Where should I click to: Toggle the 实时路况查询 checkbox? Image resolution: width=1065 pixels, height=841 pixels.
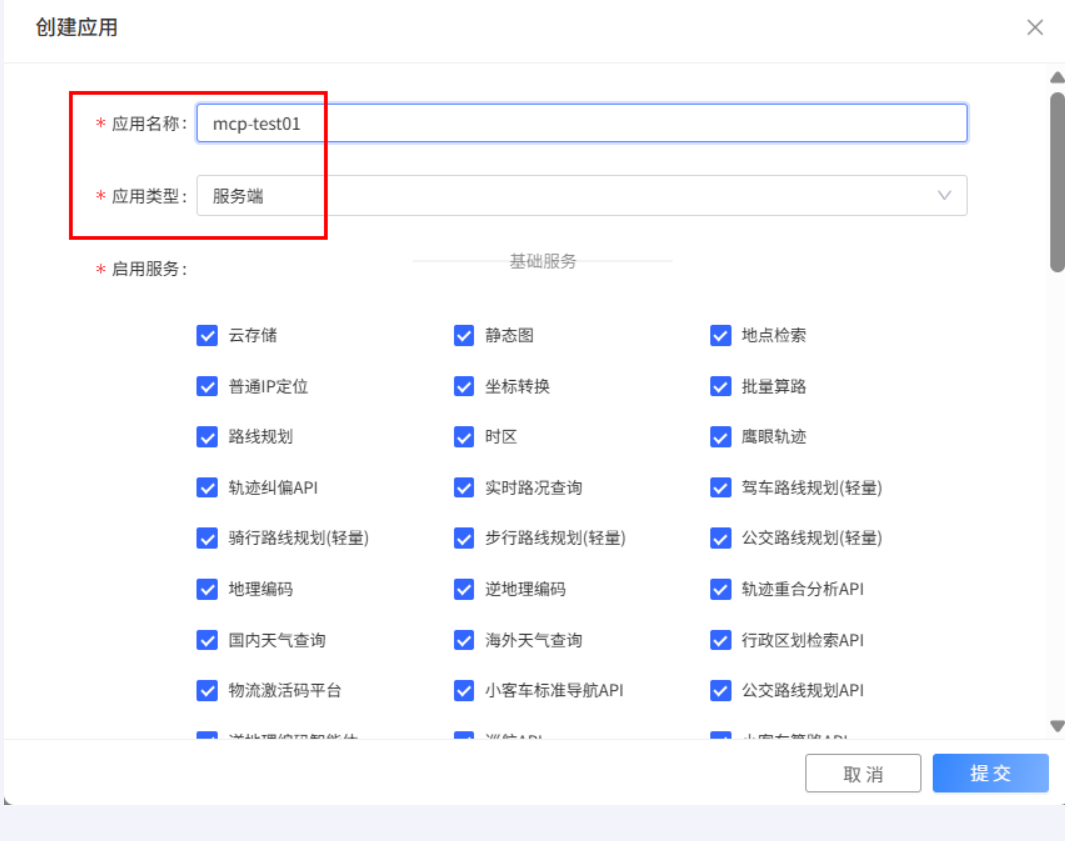[464, 488]
